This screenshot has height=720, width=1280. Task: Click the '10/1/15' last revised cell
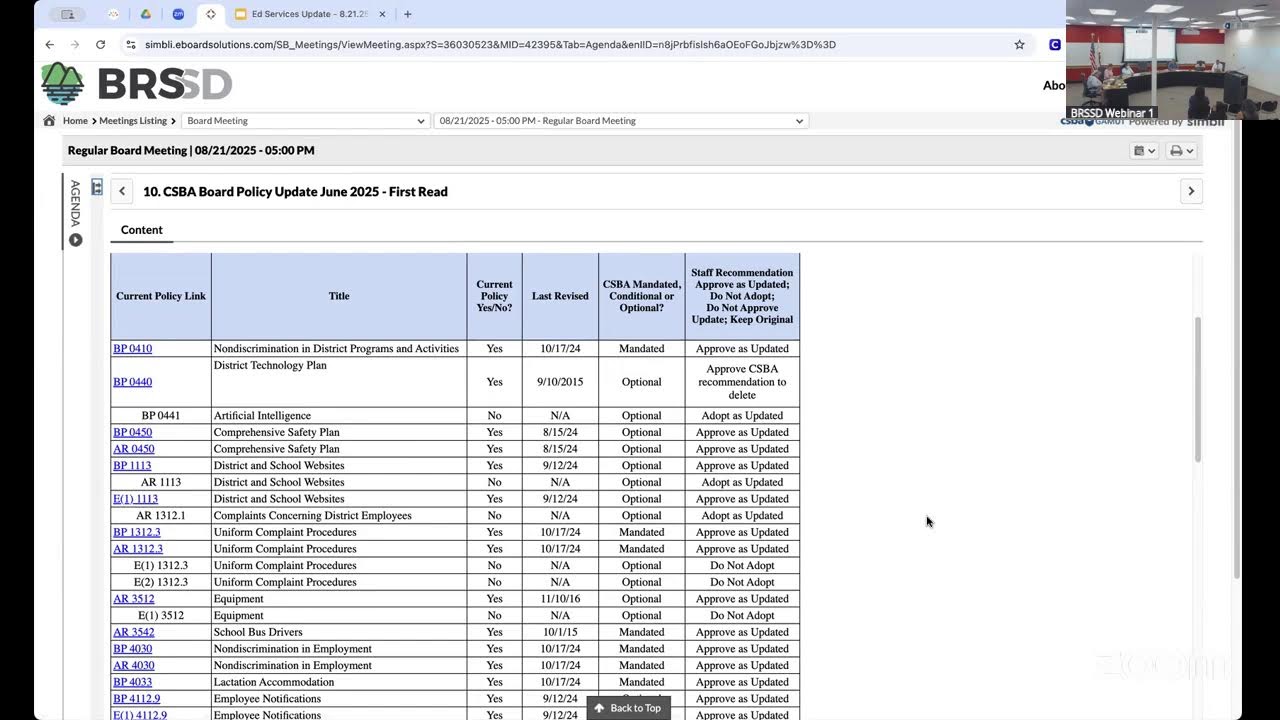560,632
